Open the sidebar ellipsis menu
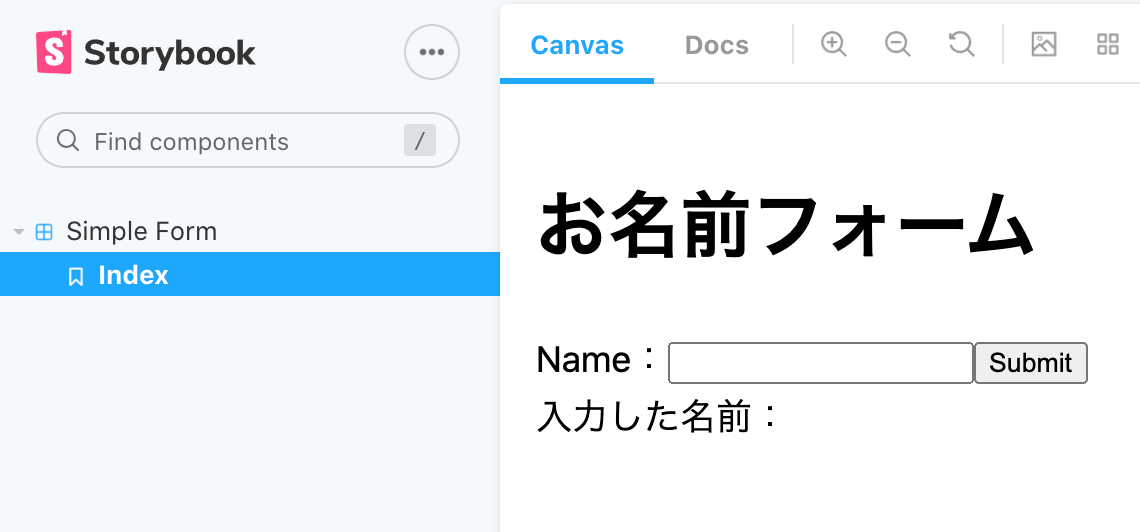This screenshot has width=1140, height=532. click(x=432, y=52)
